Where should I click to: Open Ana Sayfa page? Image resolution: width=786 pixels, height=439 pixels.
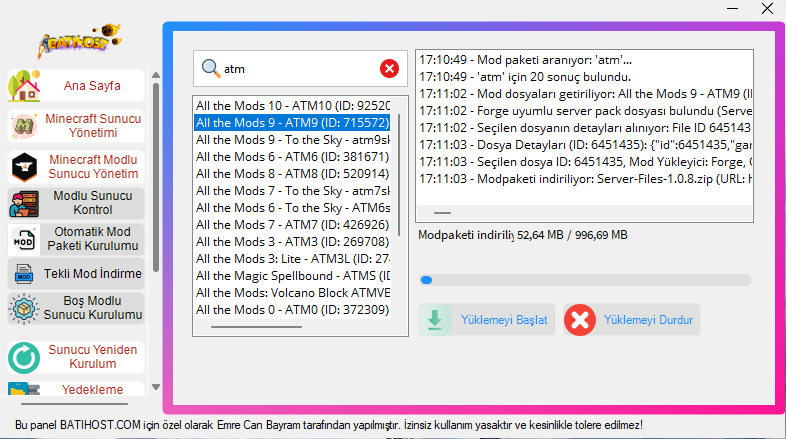pos(76,86)
